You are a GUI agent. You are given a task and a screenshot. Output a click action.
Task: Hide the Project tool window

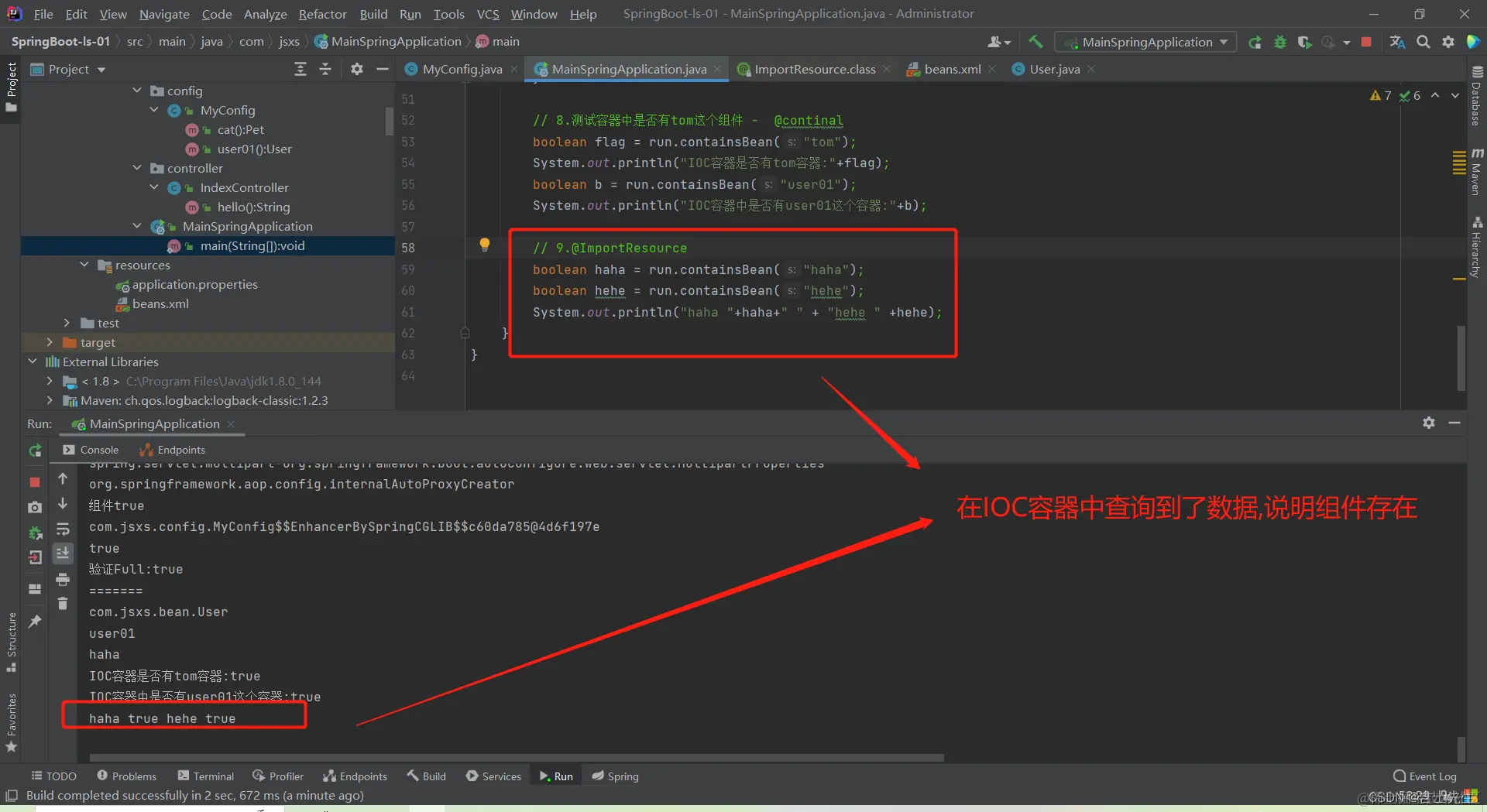(382, 69)
